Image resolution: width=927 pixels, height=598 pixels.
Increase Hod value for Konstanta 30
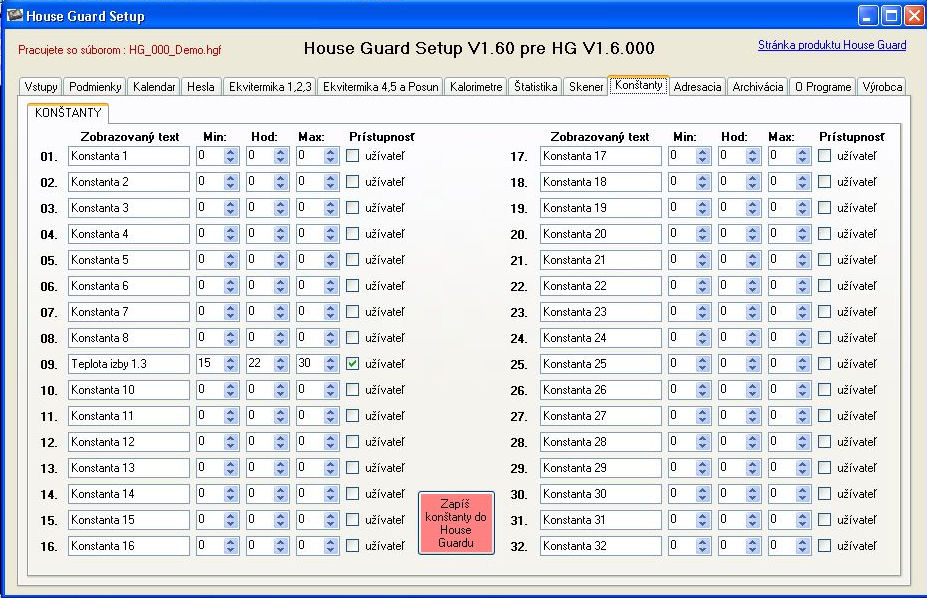(x=753, y=490)
